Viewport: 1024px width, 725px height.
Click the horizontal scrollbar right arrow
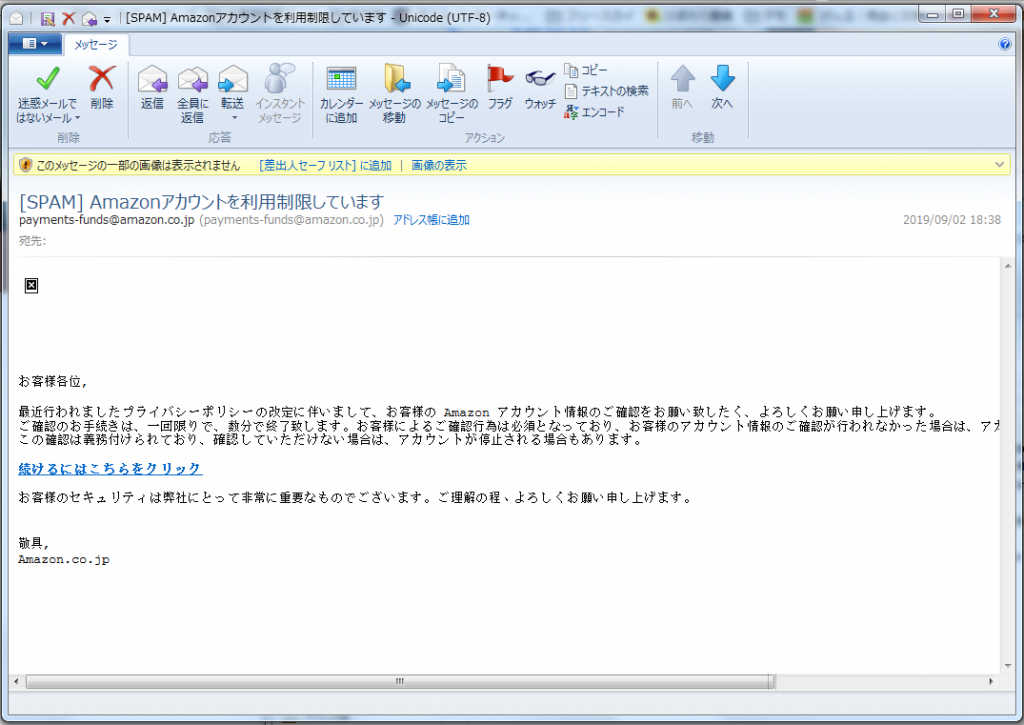991,681
